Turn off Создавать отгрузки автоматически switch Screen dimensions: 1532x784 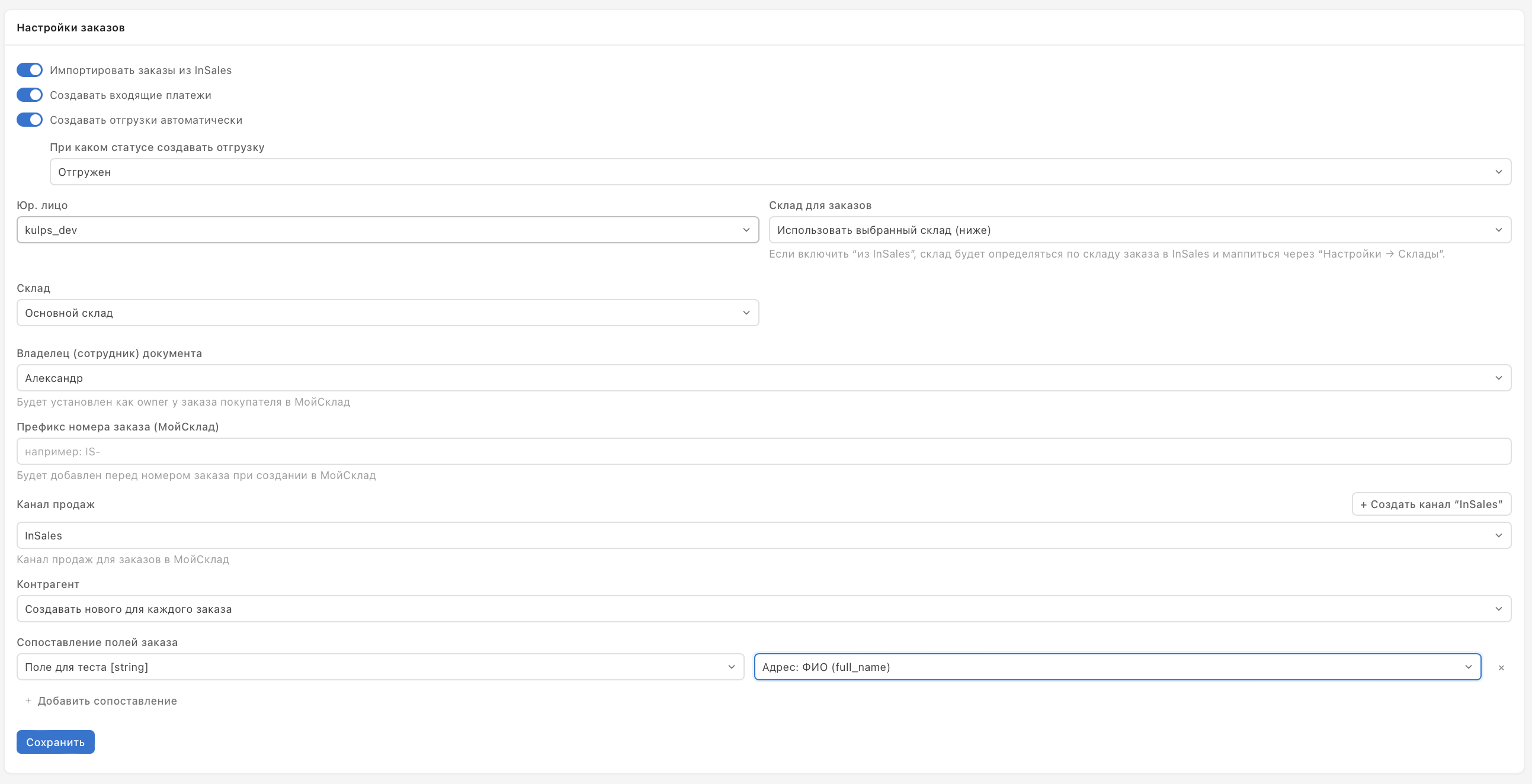(29, 120)
